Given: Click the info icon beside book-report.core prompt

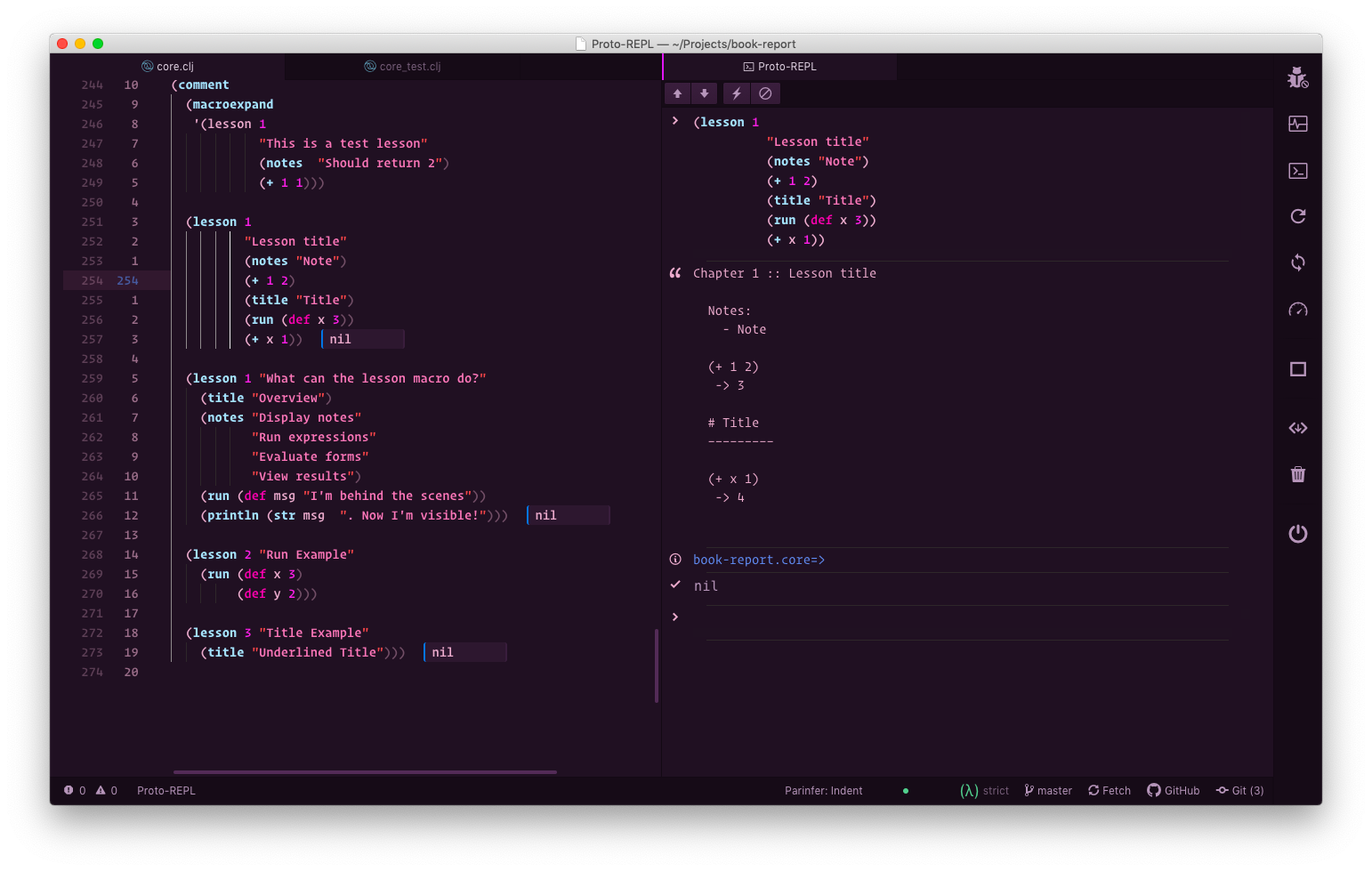Looking at the screenshot, I should pos(675,560).
